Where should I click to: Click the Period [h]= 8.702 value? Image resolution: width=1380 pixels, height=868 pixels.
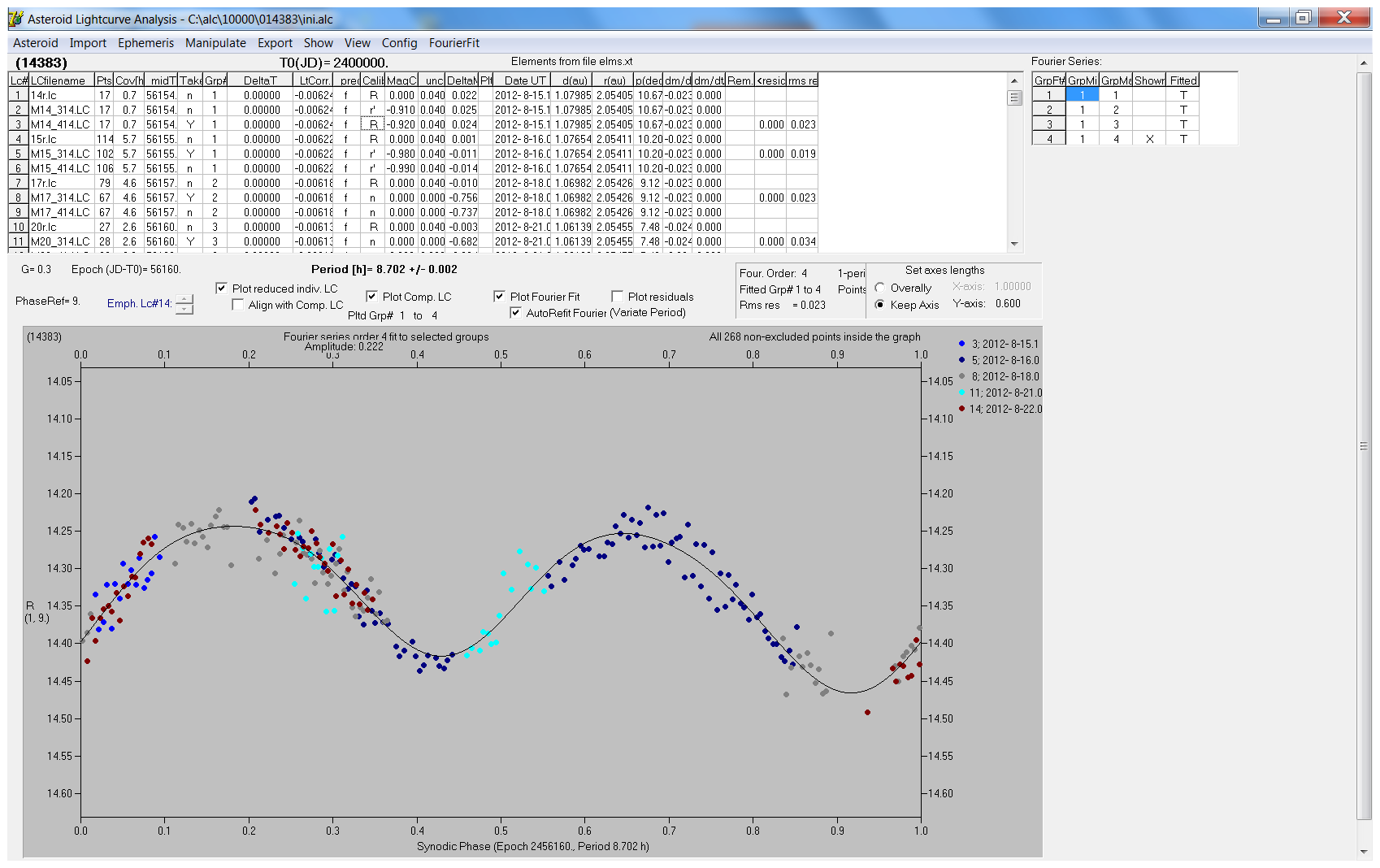384,270
